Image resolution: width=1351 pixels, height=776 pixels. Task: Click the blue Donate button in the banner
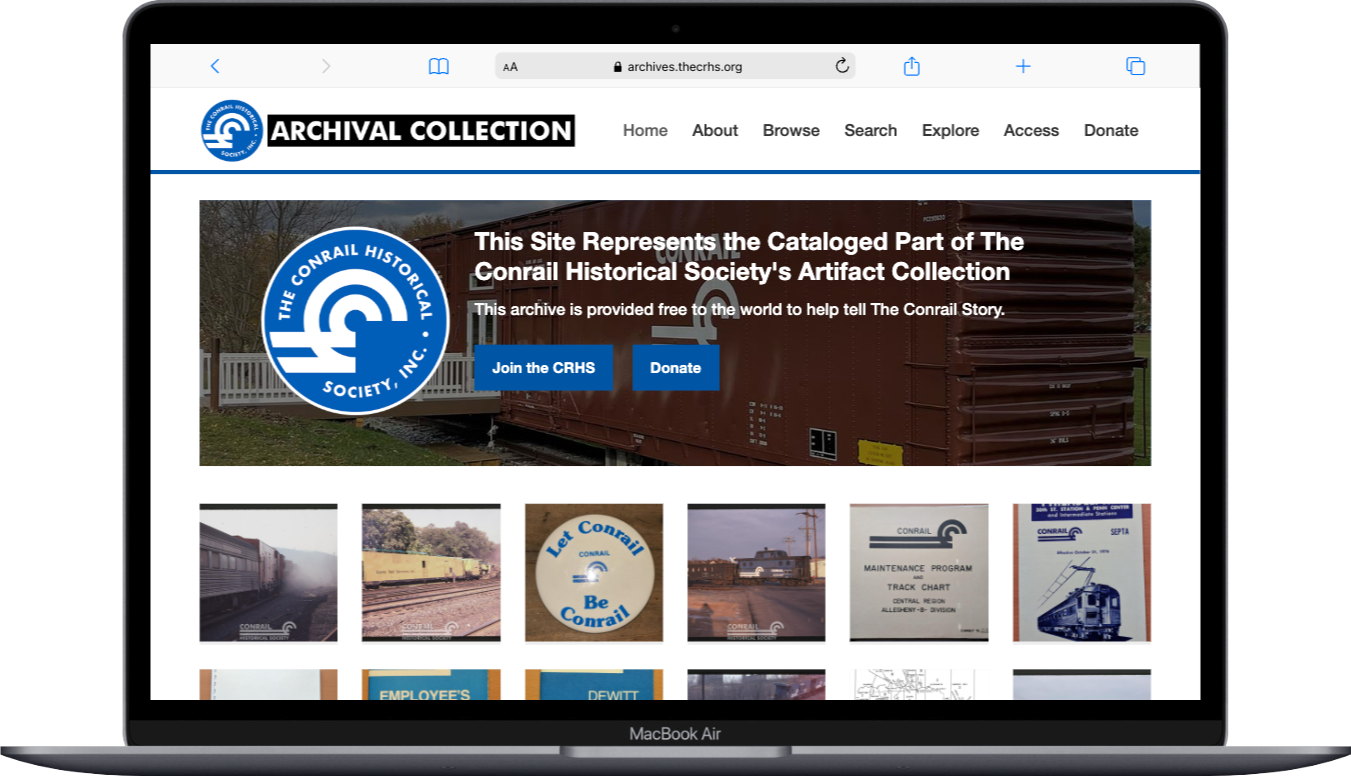(675, 367)
